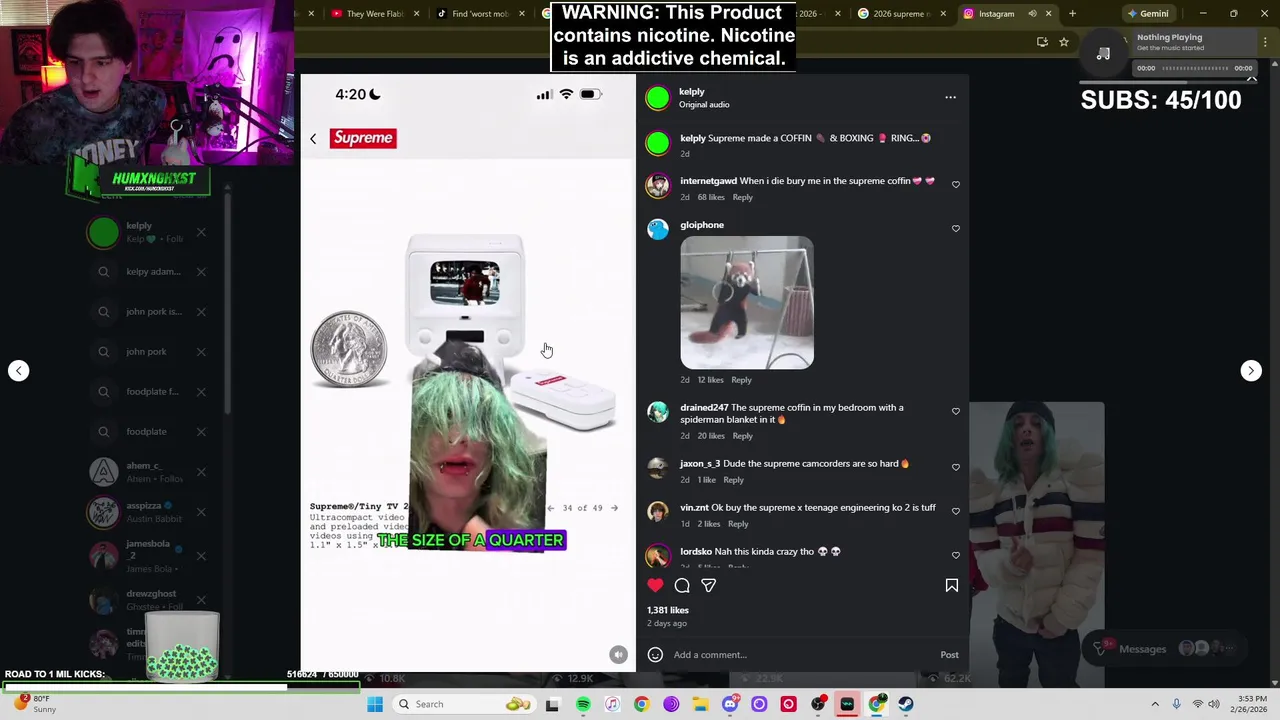Toggle the reel's sound
Viewport: 1280px width, 720px height.
618,655
